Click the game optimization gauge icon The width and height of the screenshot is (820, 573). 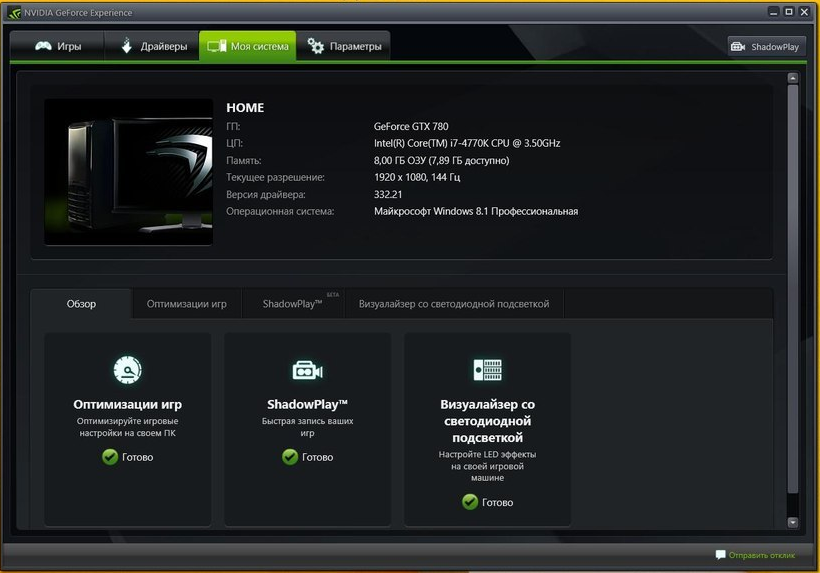click(x=128, y=370)
